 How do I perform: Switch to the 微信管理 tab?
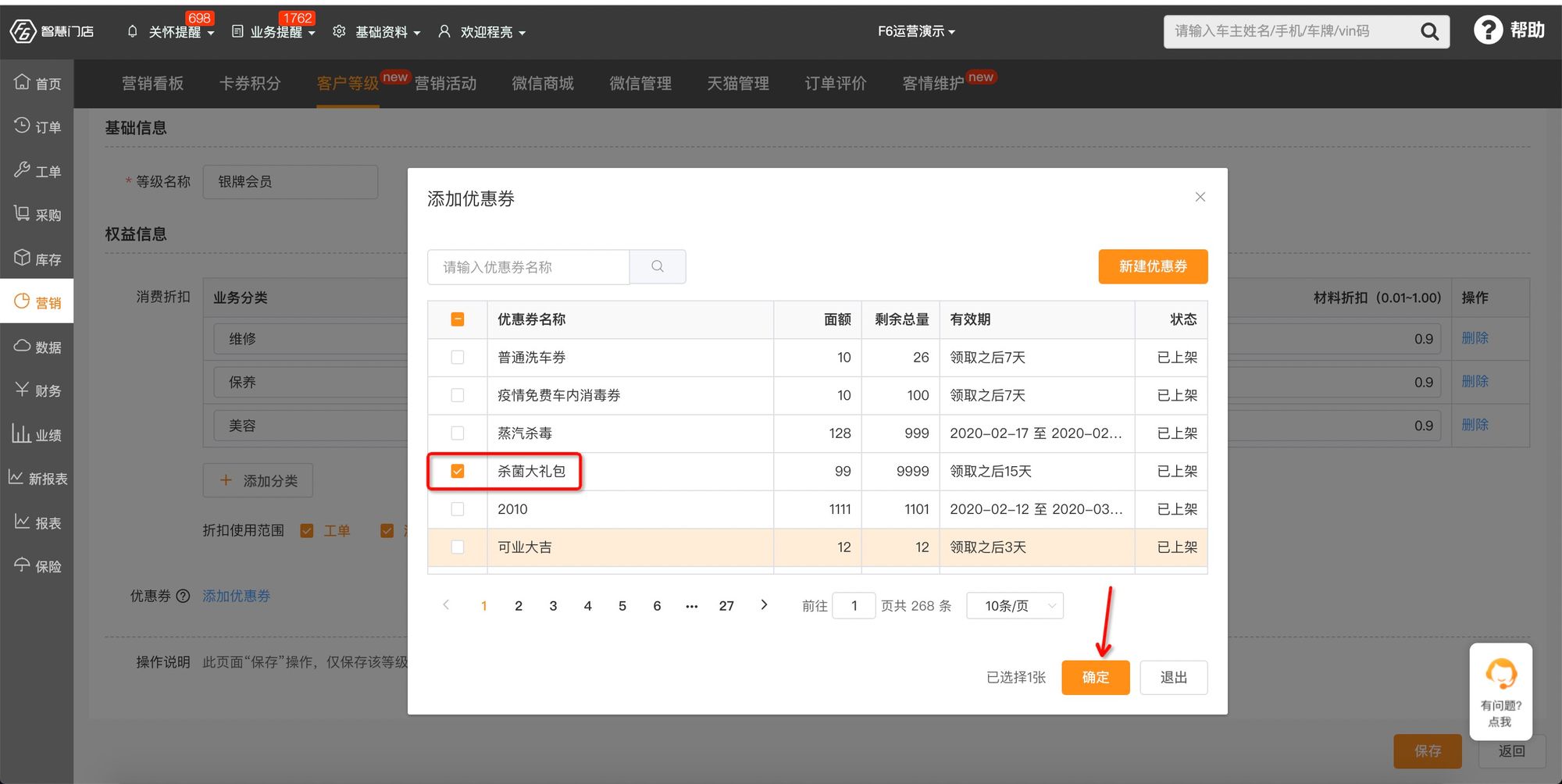coord(640,84)
